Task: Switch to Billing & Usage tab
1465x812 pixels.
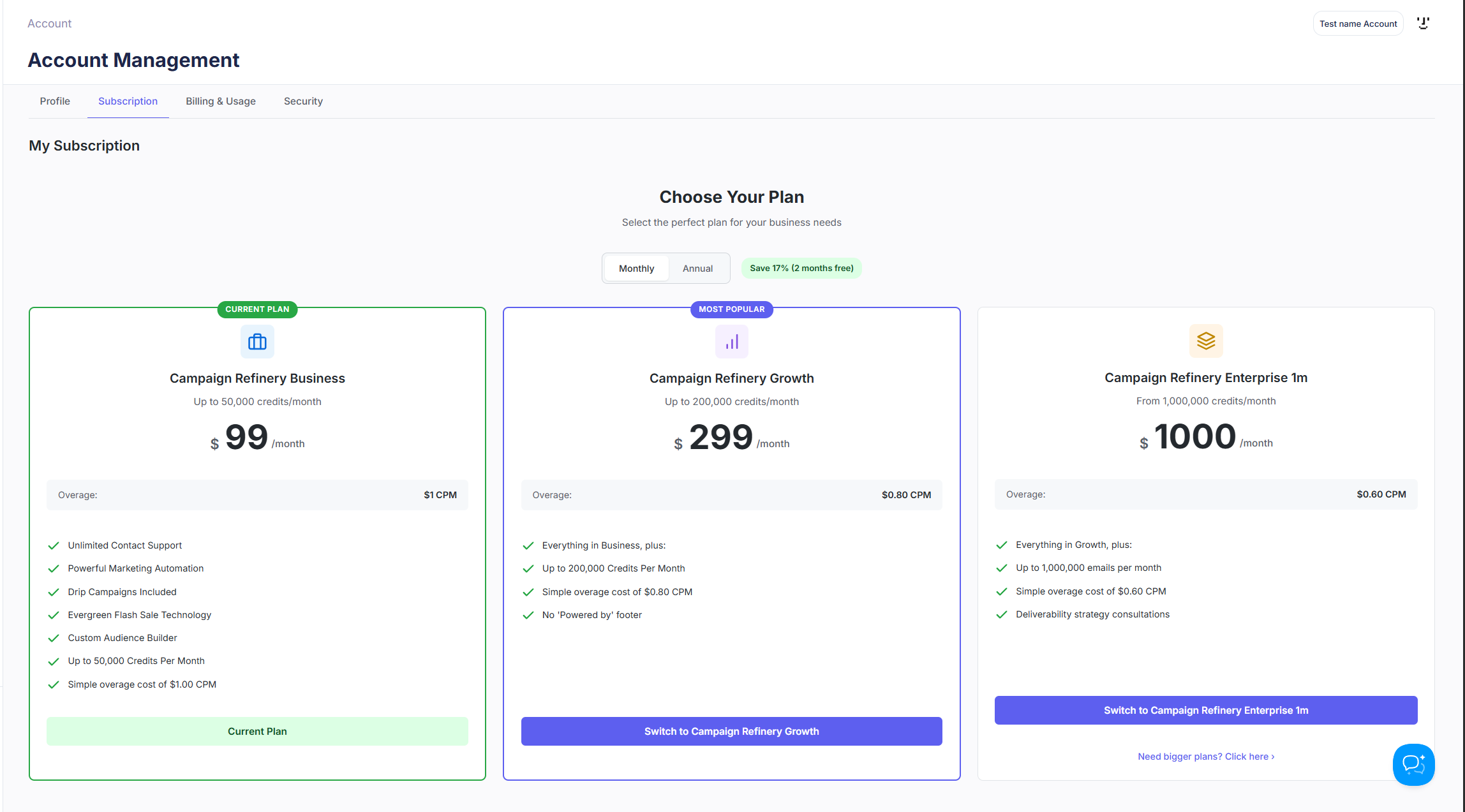Action: 221,101
